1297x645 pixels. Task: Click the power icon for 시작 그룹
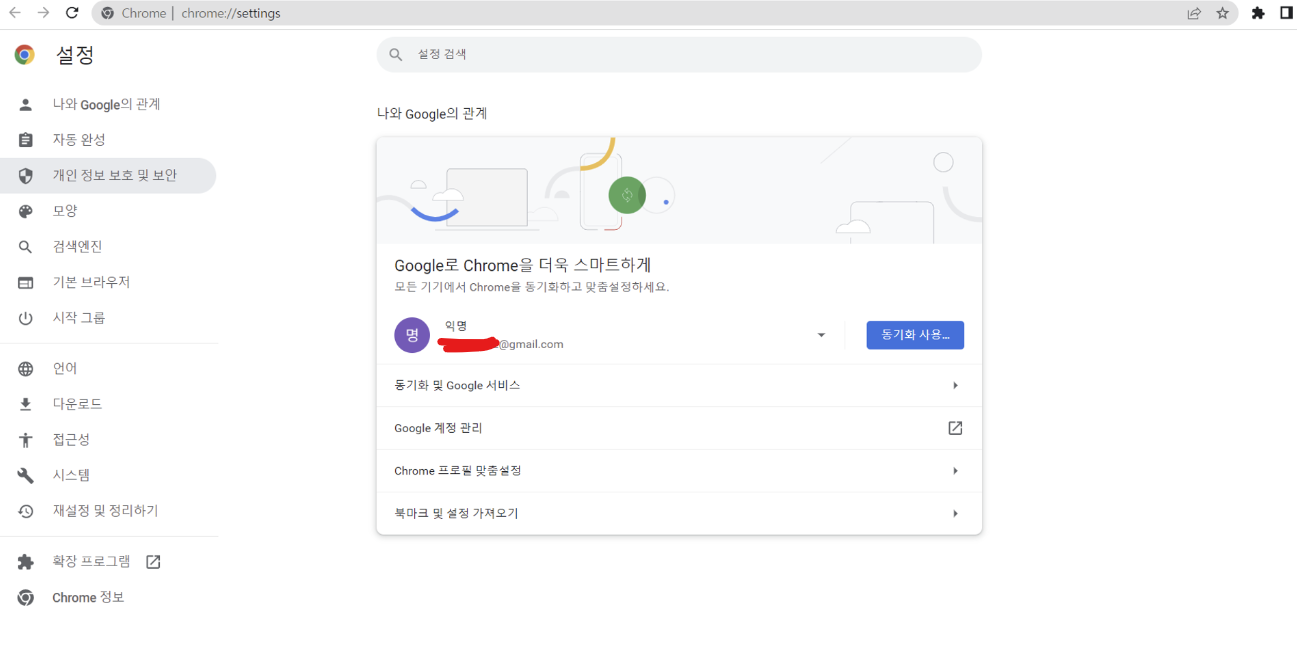tap(26, 318)
